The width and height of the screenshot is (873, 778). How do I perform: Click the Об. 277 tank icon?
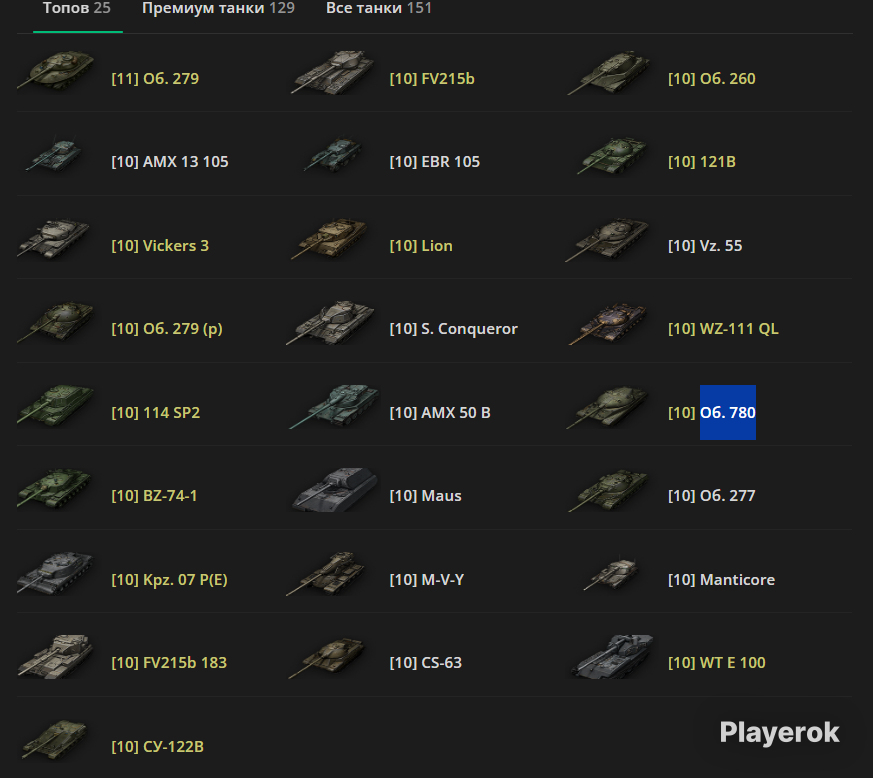click(x=609, y=491)
